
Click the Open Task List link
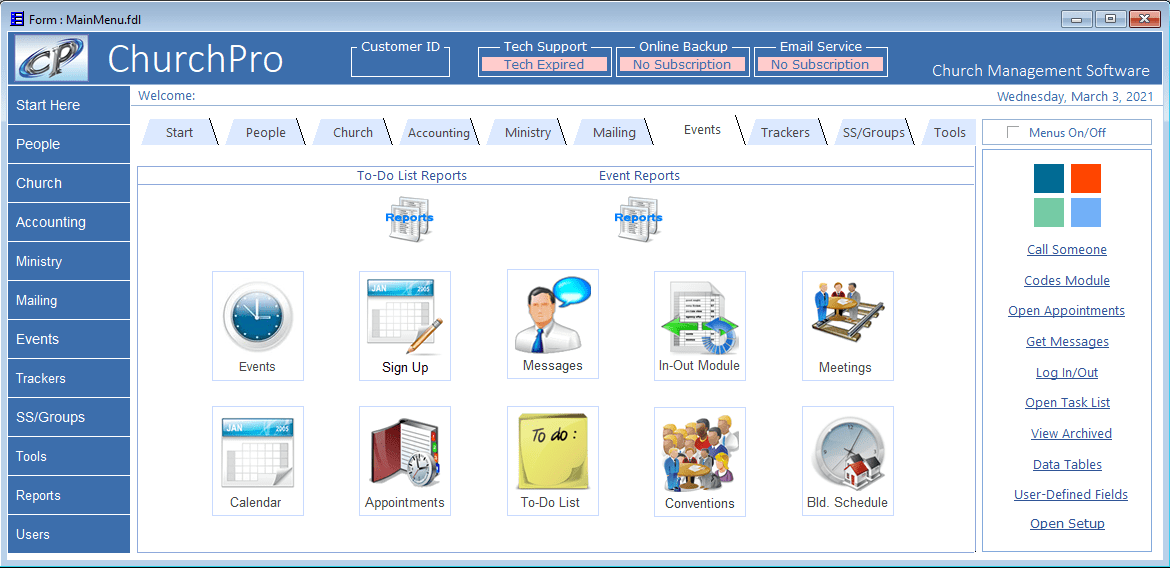click(1067, 402)
